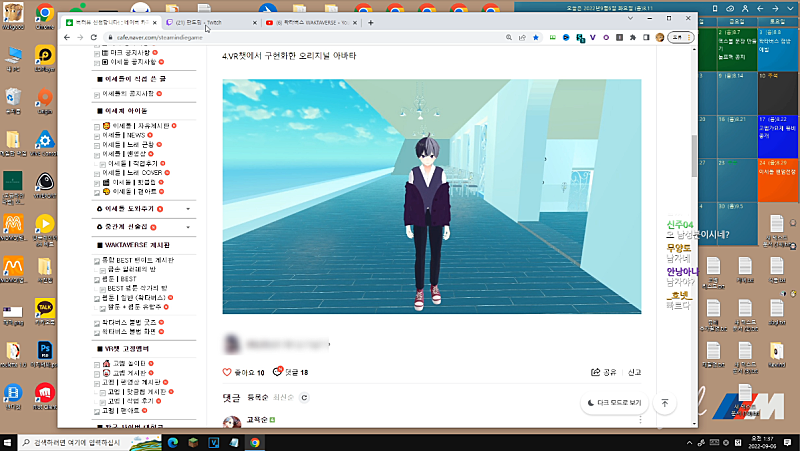Select Google Chrome desktop shortcut
The width and height of the screenshot is (800, 451).
45,15
